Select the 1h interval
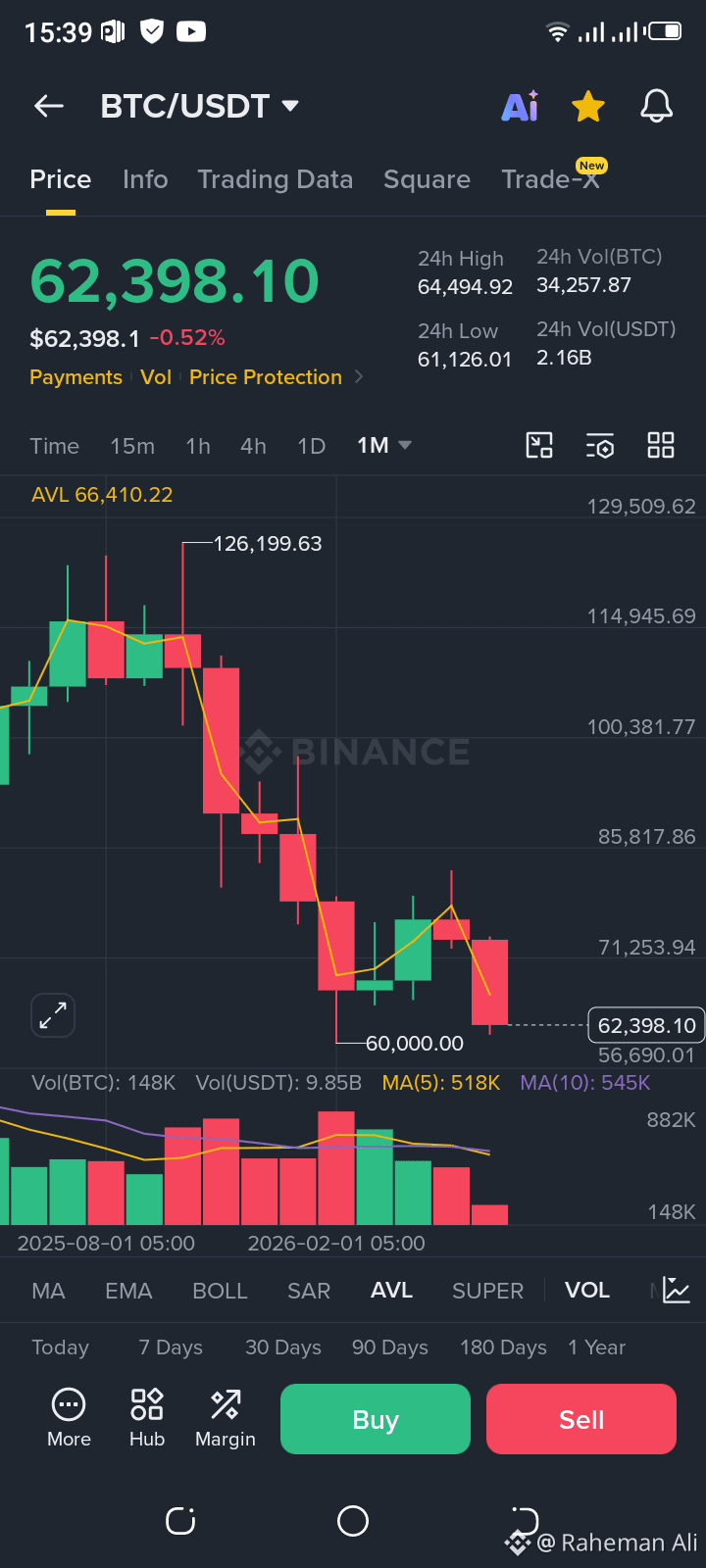The width and height of the screenshot is (706, 1568). (x=198, y=446)
